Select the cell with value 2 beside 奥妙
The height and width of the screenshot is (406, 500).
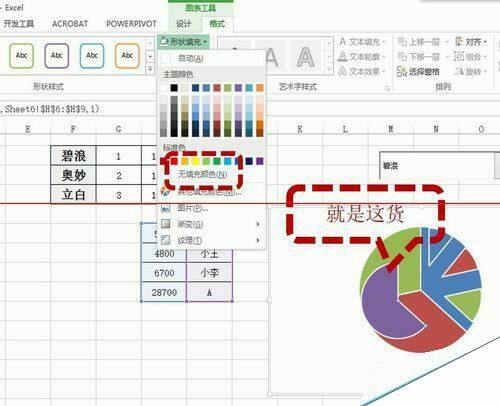(119, 175)
